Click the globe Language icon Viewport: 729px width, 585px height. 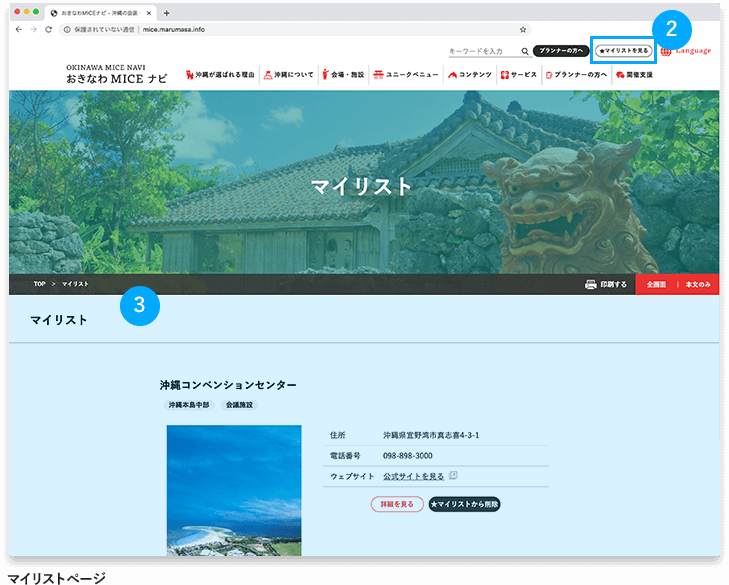667,51
